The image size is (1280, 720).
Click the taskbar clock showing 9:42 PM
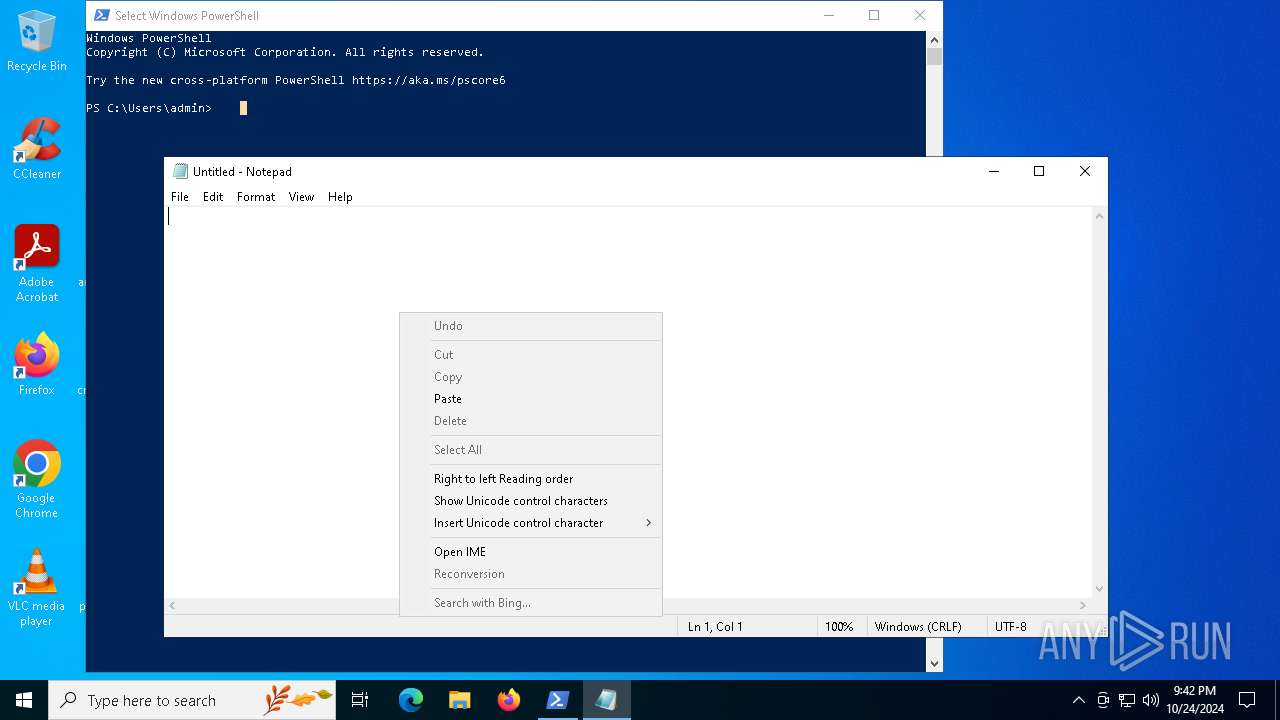click(x=1195, y=700)
